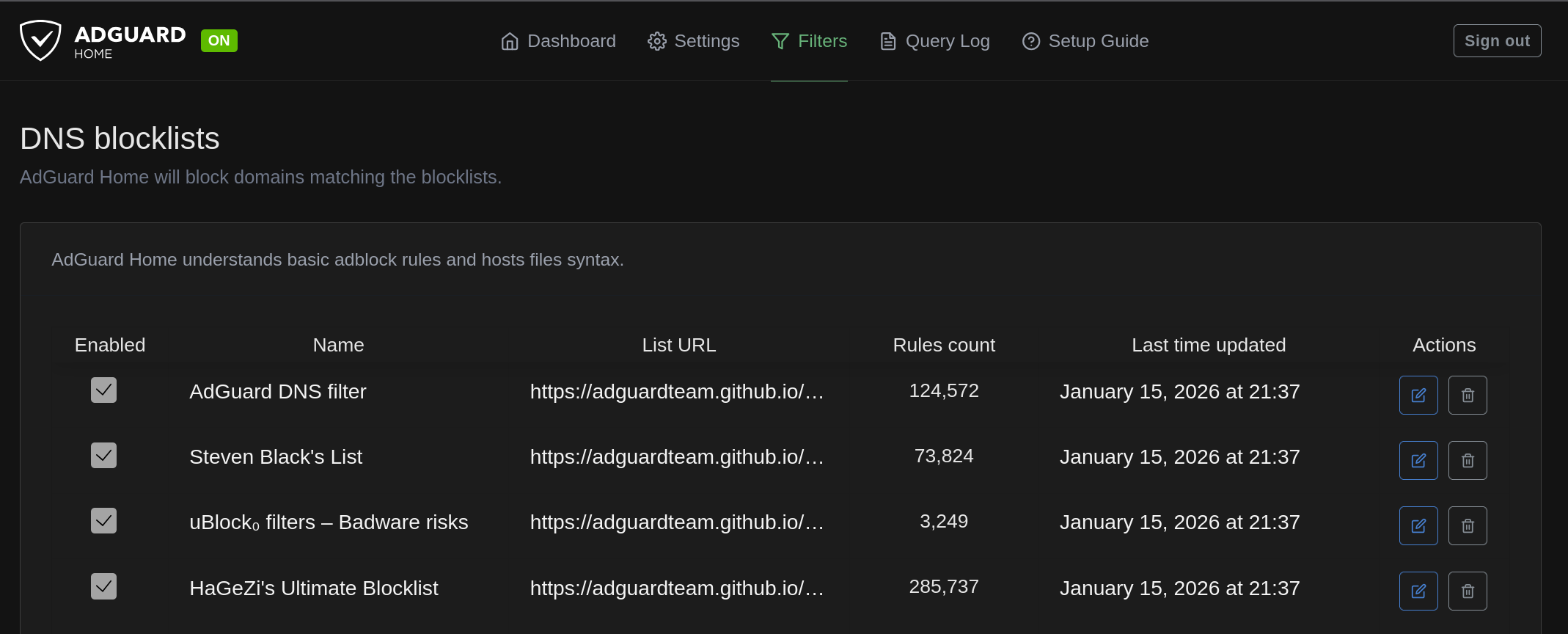Click the Actions column header

coord(1444,345)
